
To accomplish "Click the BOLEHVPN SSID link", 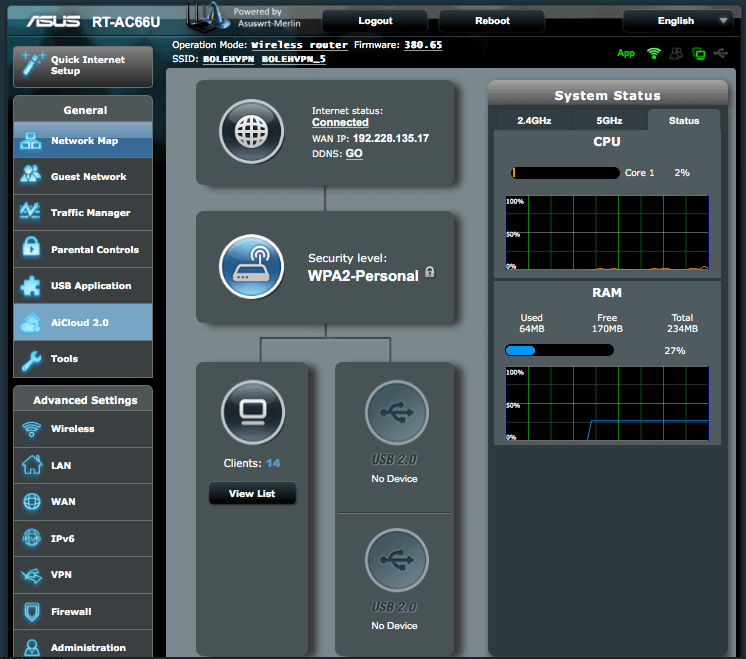I will 228,59.
